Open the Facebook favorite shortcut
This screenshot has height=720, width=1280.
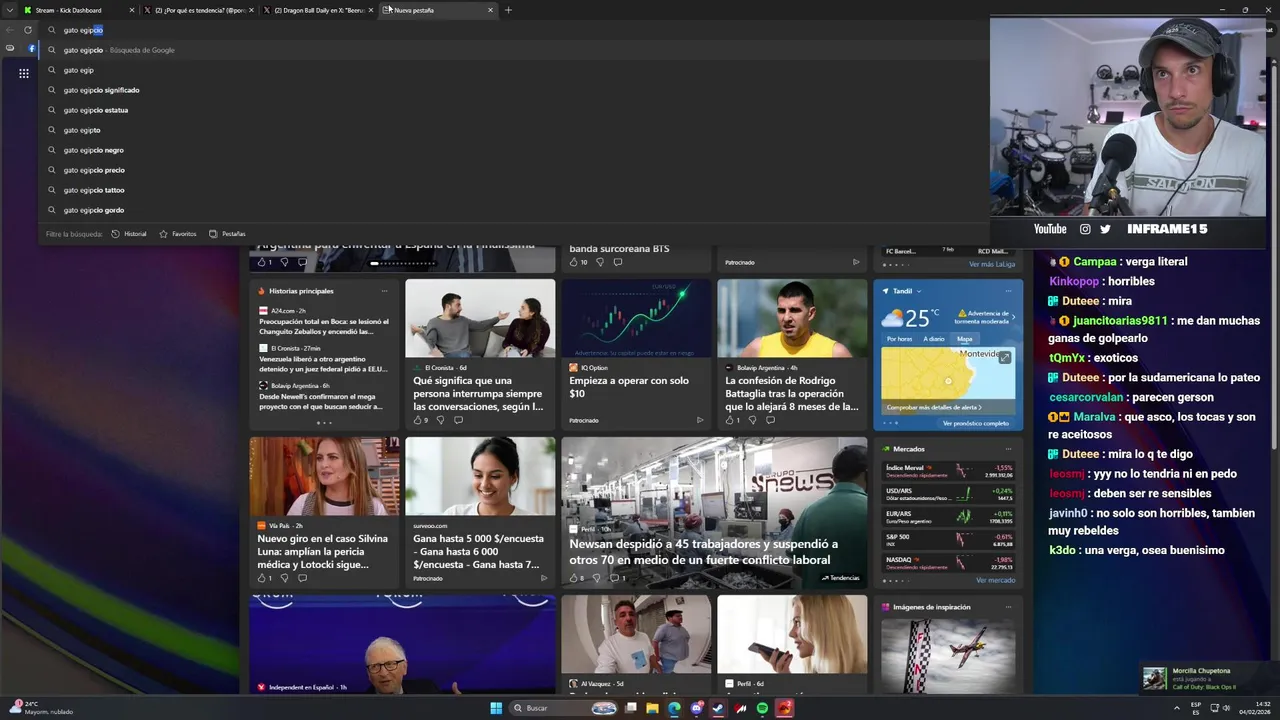(x=31, y=48)
